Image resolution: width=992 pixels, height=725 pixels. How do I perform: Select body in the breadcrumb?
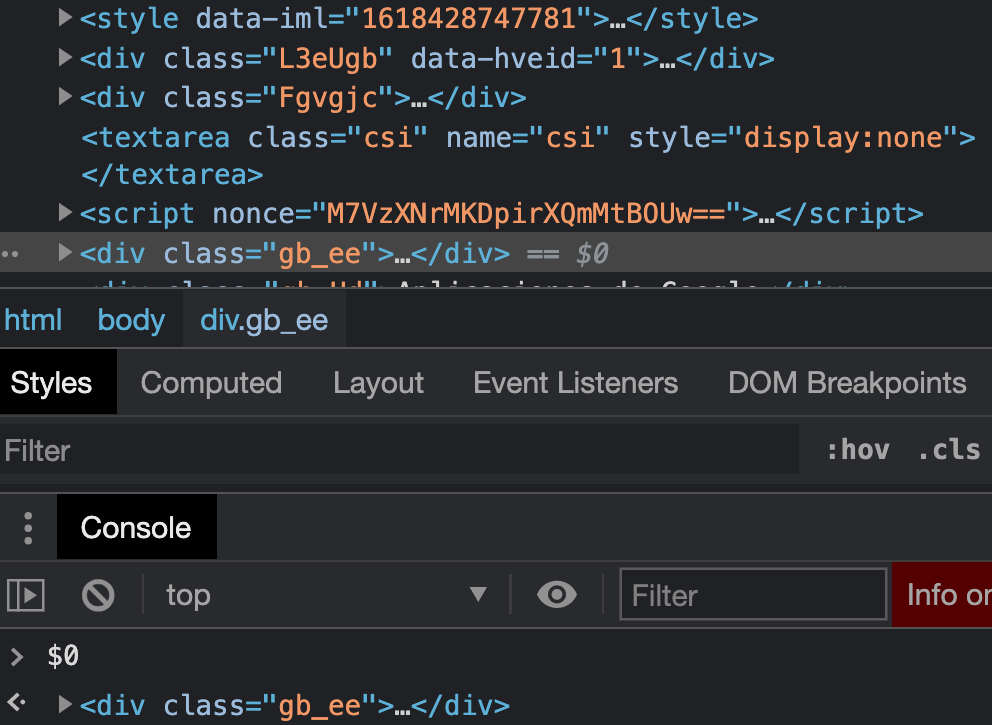pyautogui.click(x=132, y=320)
